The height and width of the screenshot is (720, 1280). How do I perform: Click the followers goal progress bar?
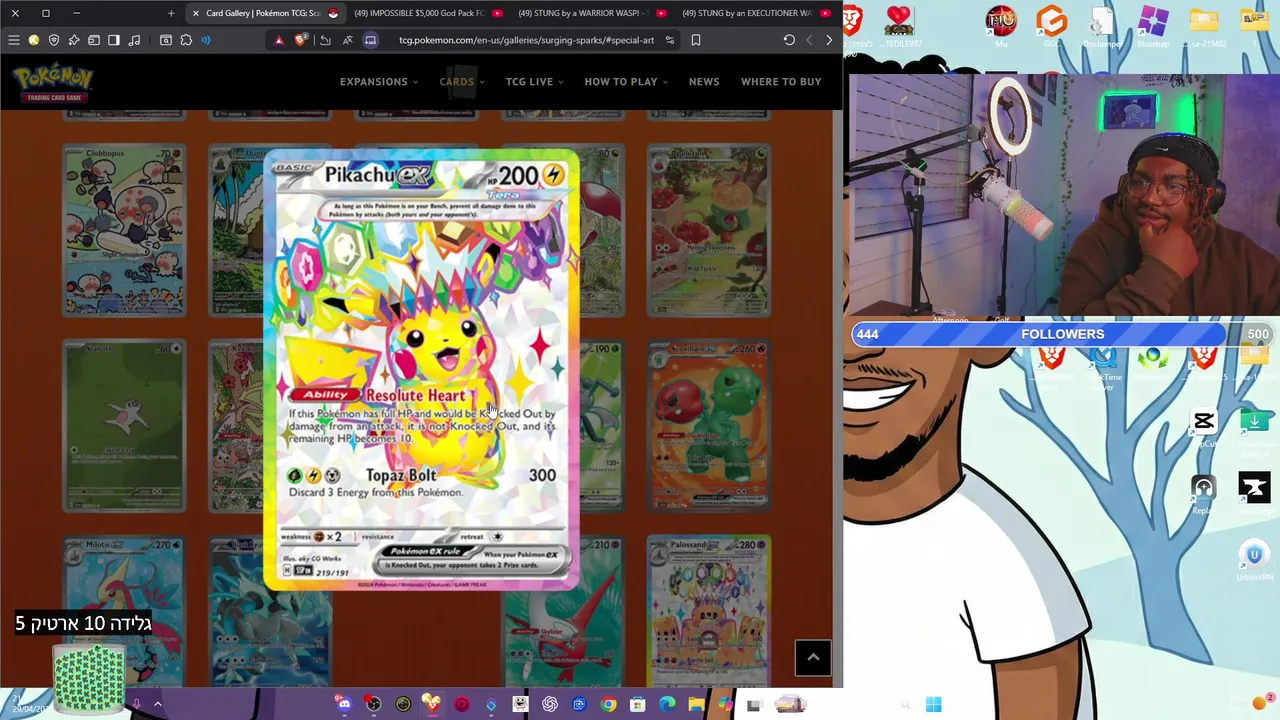[x=1062, y=334]
